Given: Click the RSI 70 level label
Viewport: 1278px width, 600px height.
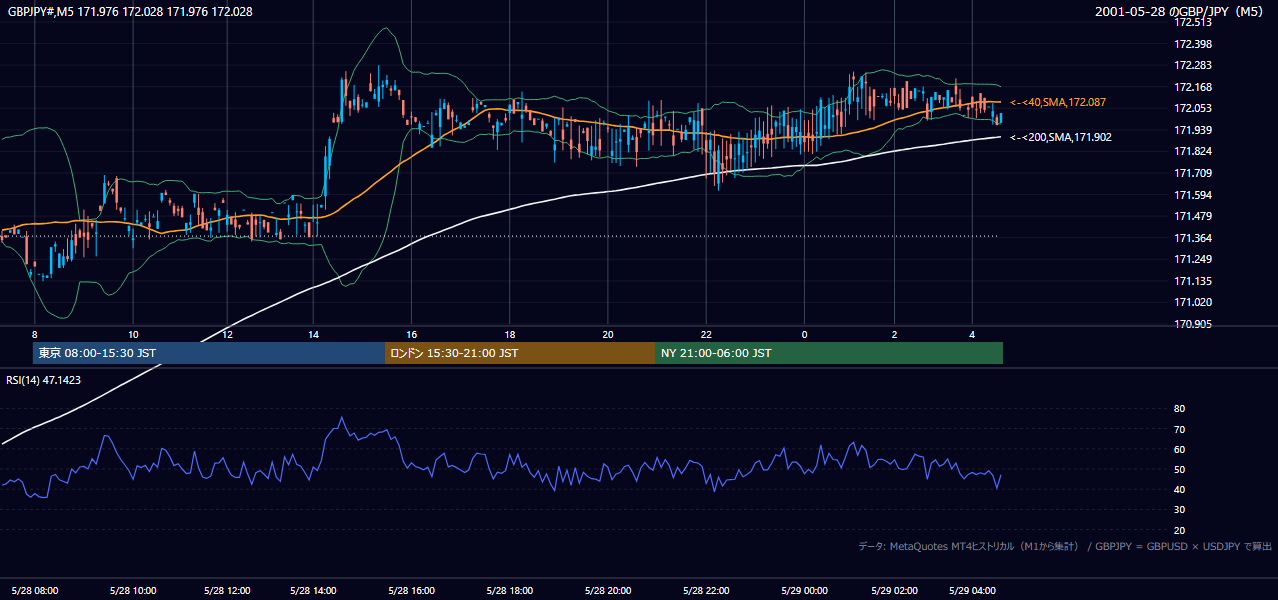Looking at the screenshot, I should (x=1179, y=429).
